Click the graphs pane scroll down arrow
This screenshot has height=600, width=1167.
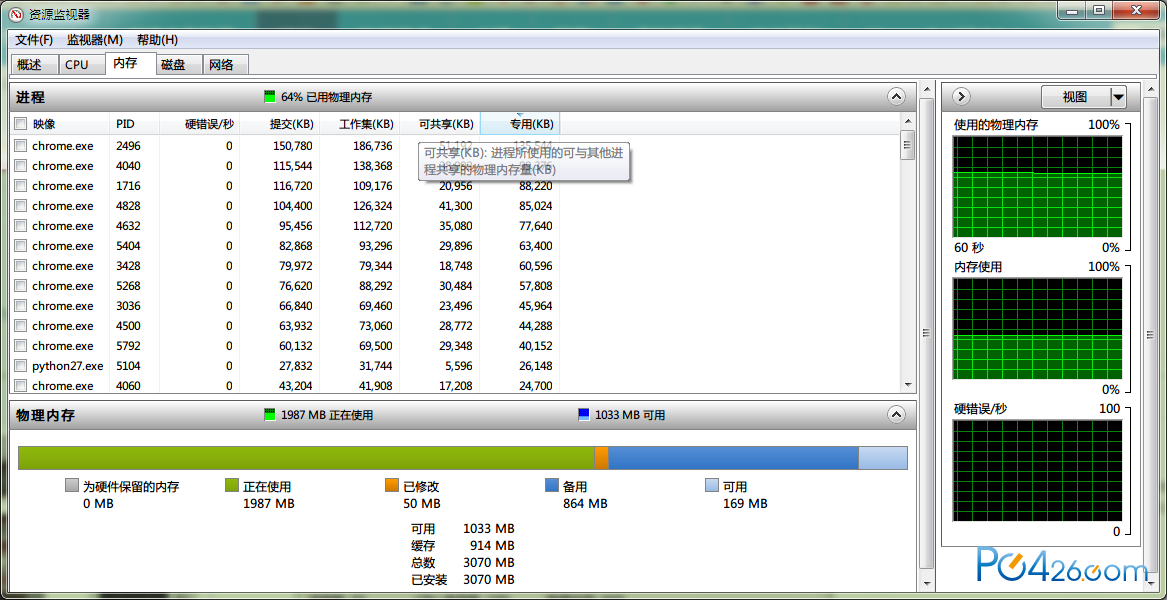coord(1152,584)
